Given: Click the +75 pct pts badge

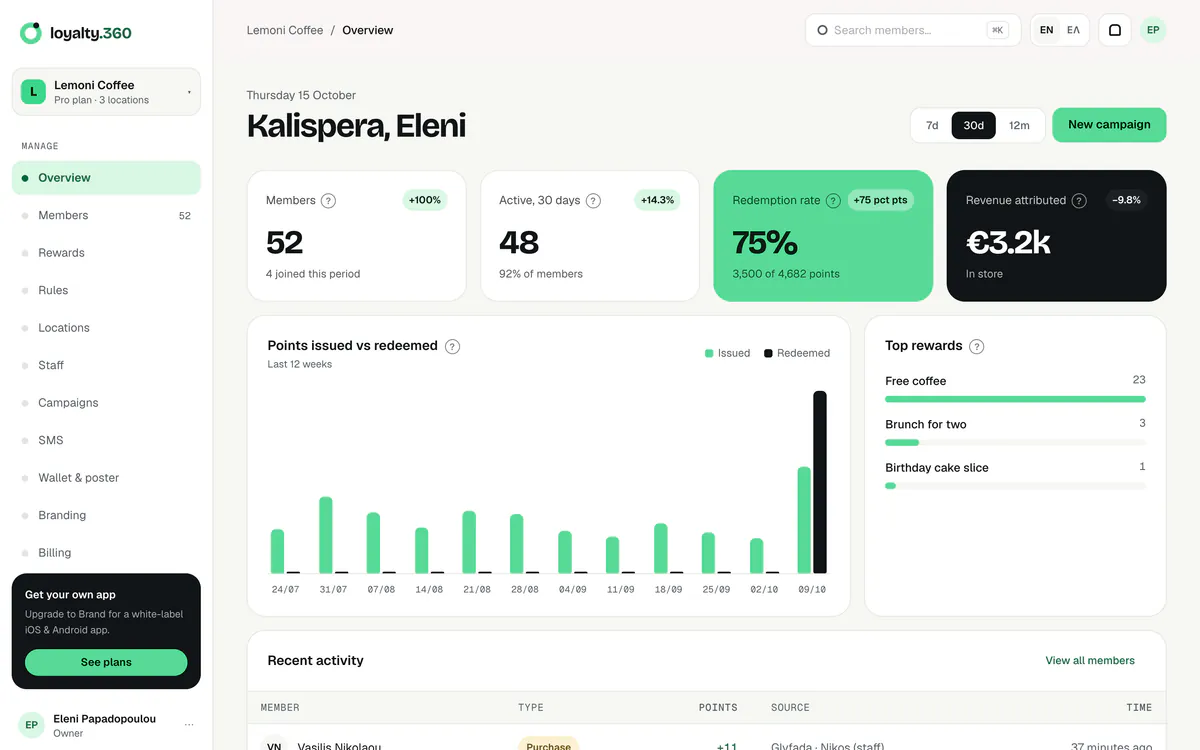Looking at the screenshot, I should pos(880,200).
